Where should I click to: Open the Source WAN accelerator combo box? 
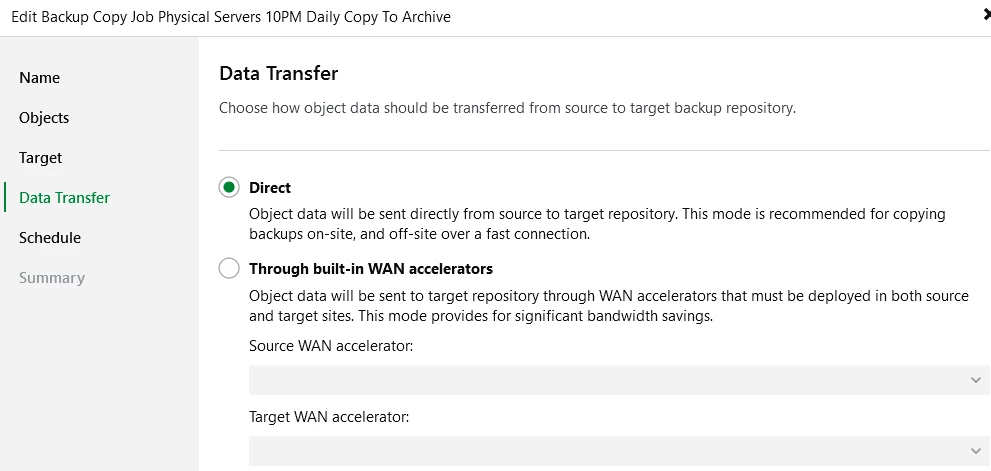[610, 380]
